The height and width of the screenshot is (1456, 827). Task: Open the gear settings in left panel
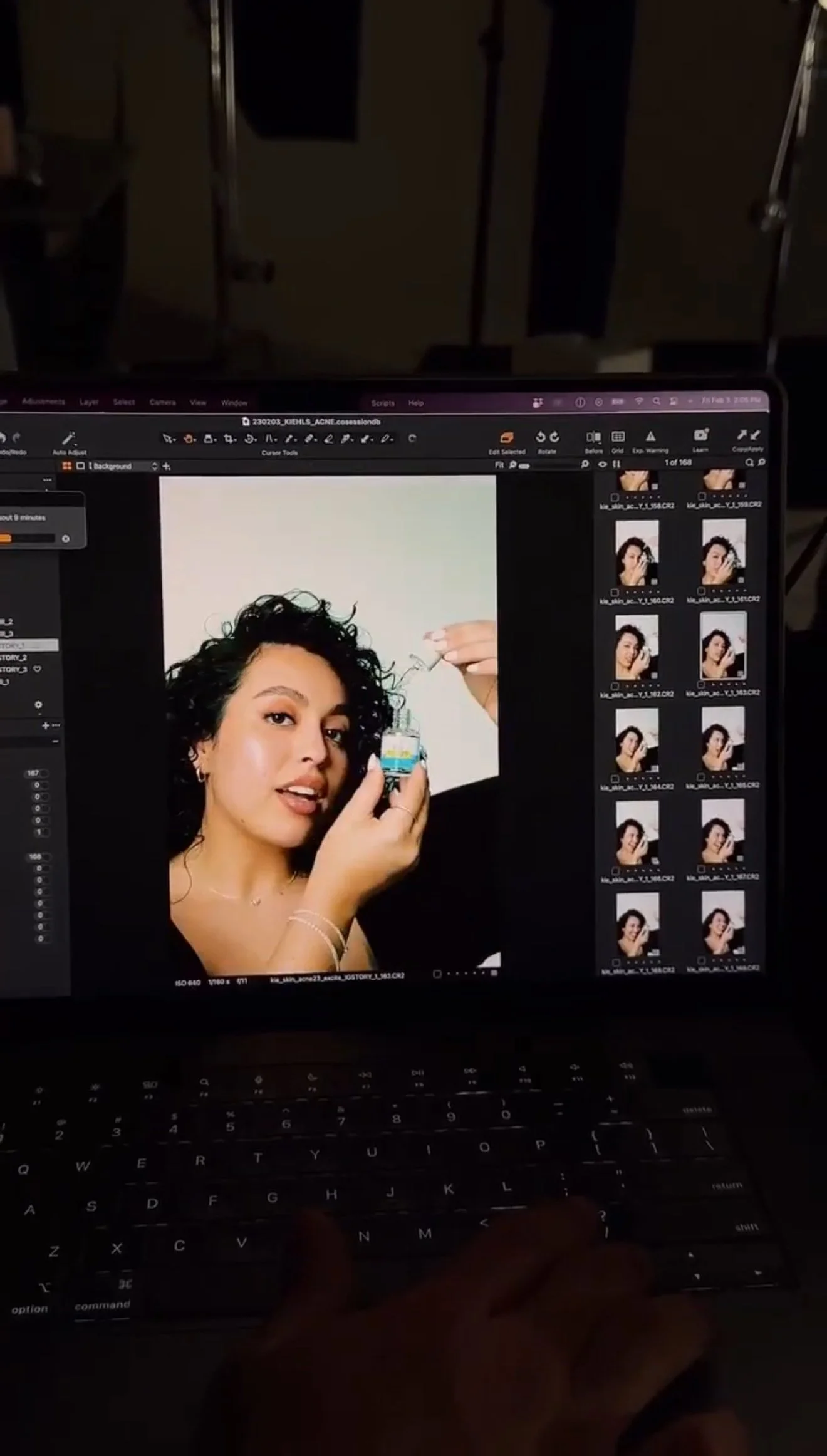38,705
